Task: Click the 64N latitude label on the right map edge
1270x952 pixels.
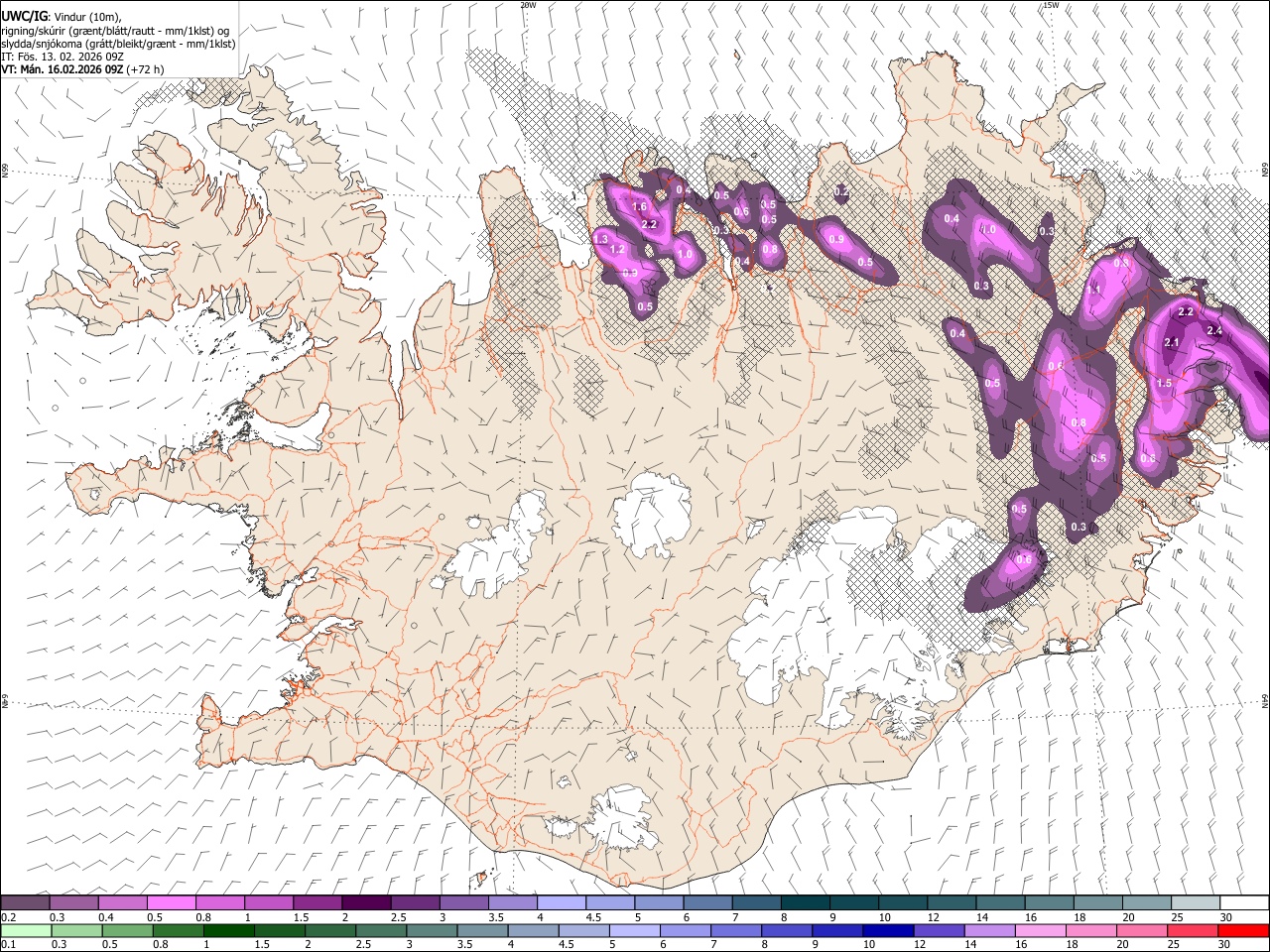Action: 1265,700
